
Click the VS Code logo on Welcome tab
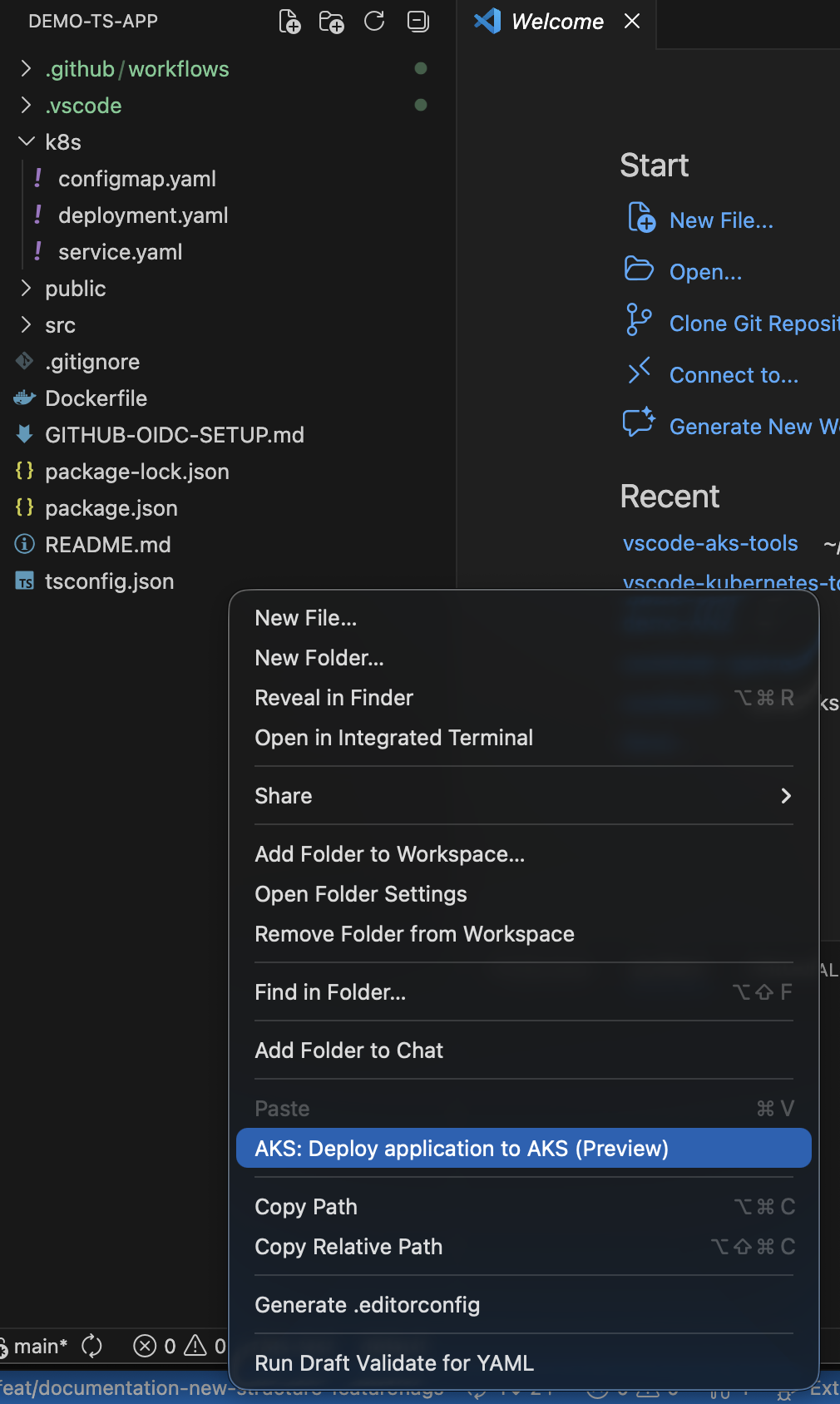tap(487, 21)
